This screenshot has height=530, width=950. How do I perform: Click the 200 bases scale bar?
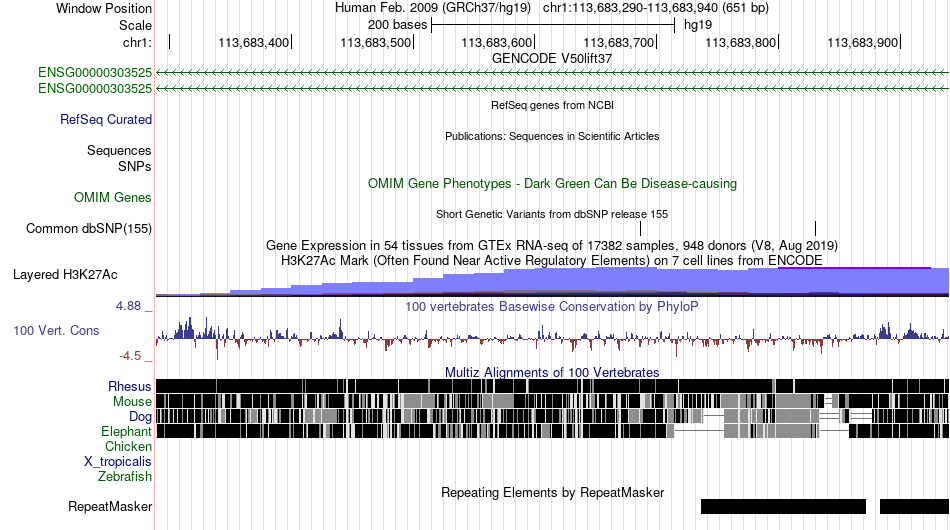click(553, 25)
